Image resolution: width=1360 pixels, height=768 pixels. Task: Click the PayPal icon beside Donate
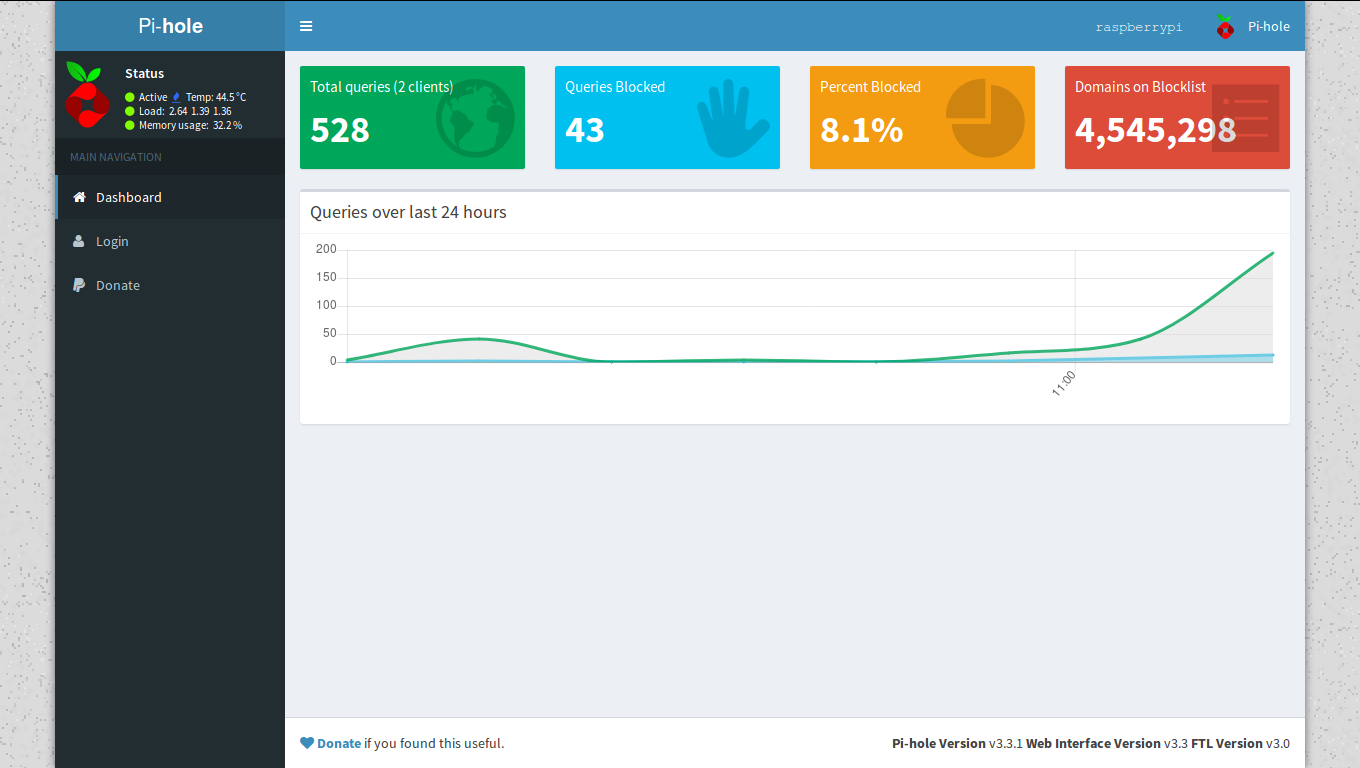[x=79, y=285]
